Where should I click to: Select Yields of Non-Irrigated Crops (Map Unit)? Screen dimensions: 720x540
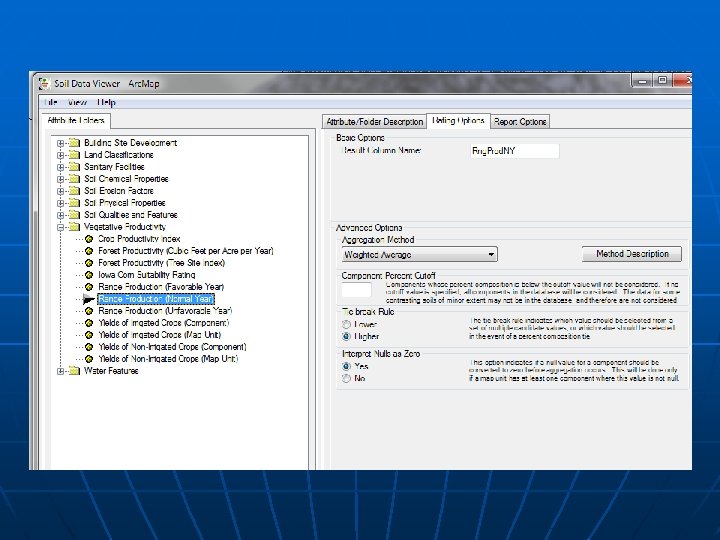pos(168,359)
